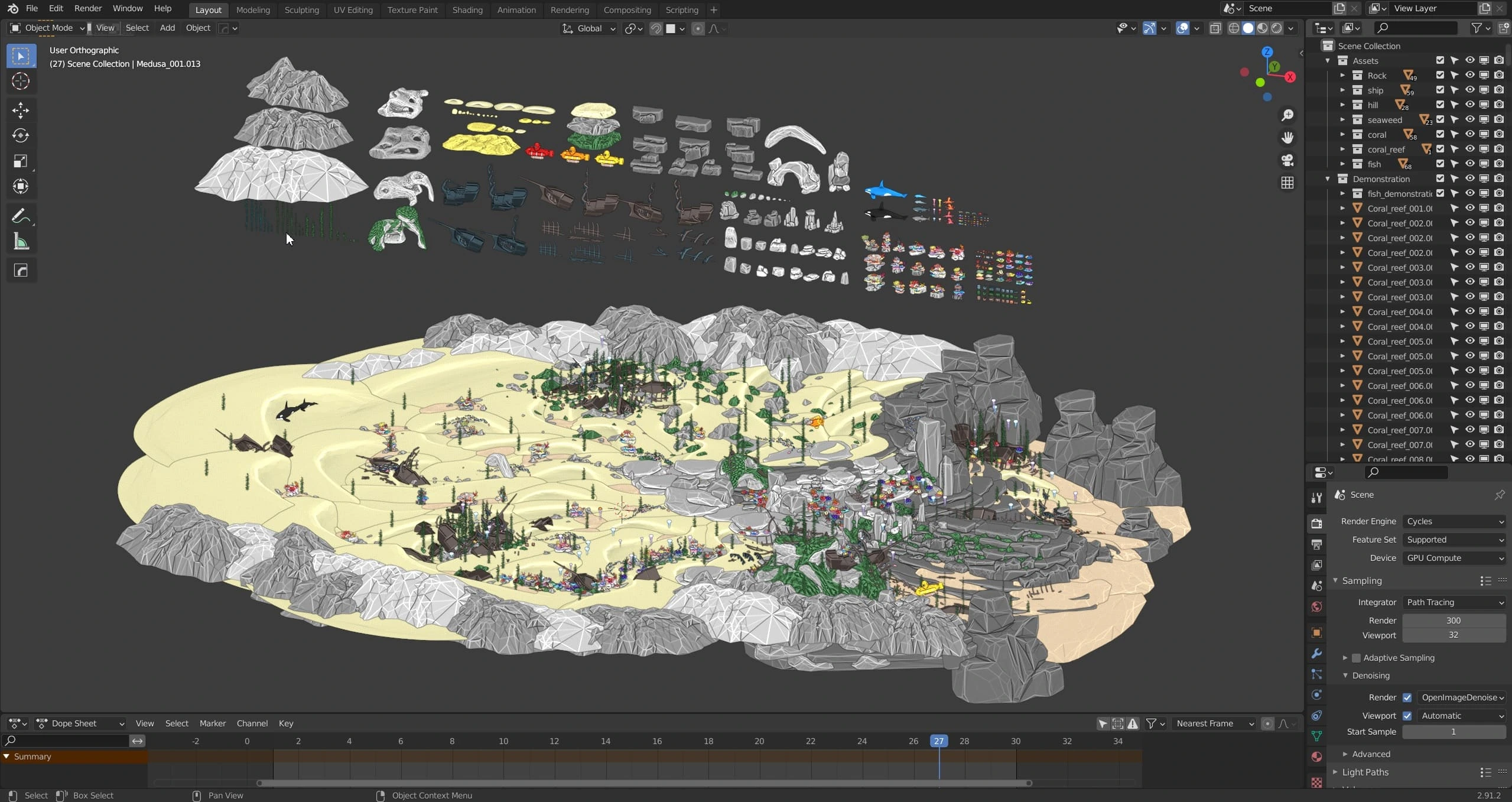Uncheck Render denoising checkbox

(1407, 697)
